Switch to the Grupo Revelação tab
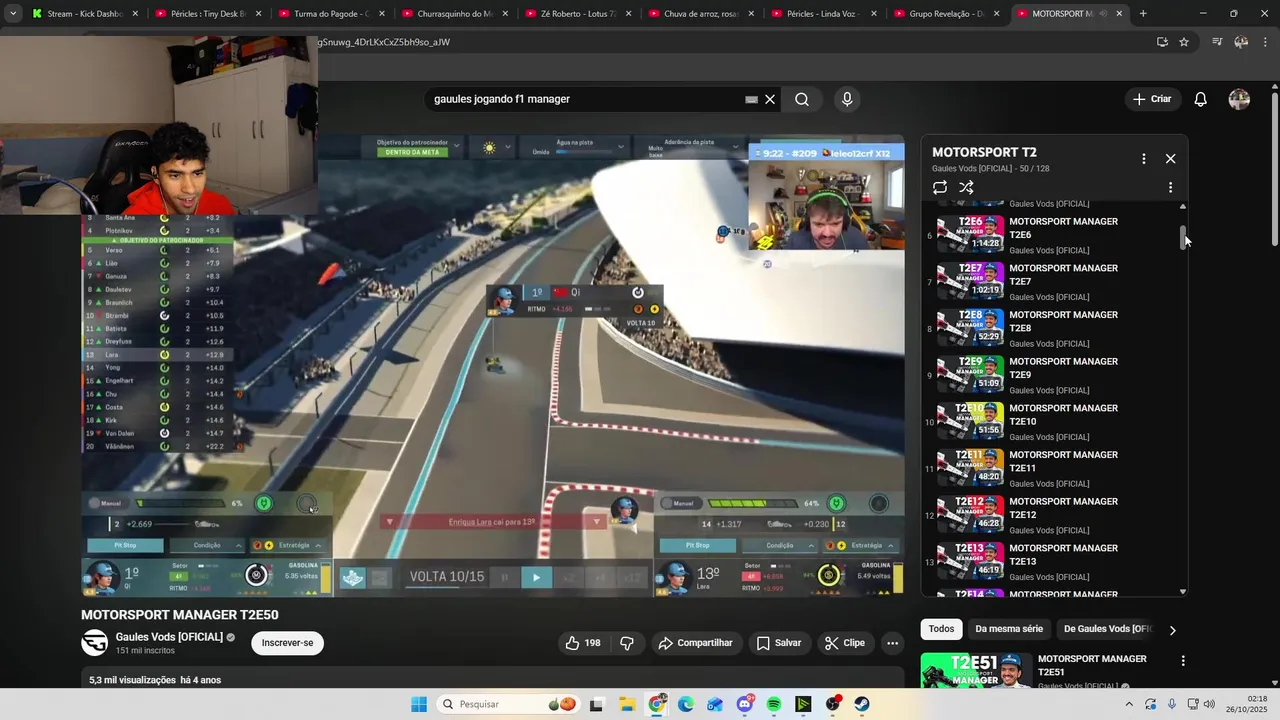 tap(946, 14)
